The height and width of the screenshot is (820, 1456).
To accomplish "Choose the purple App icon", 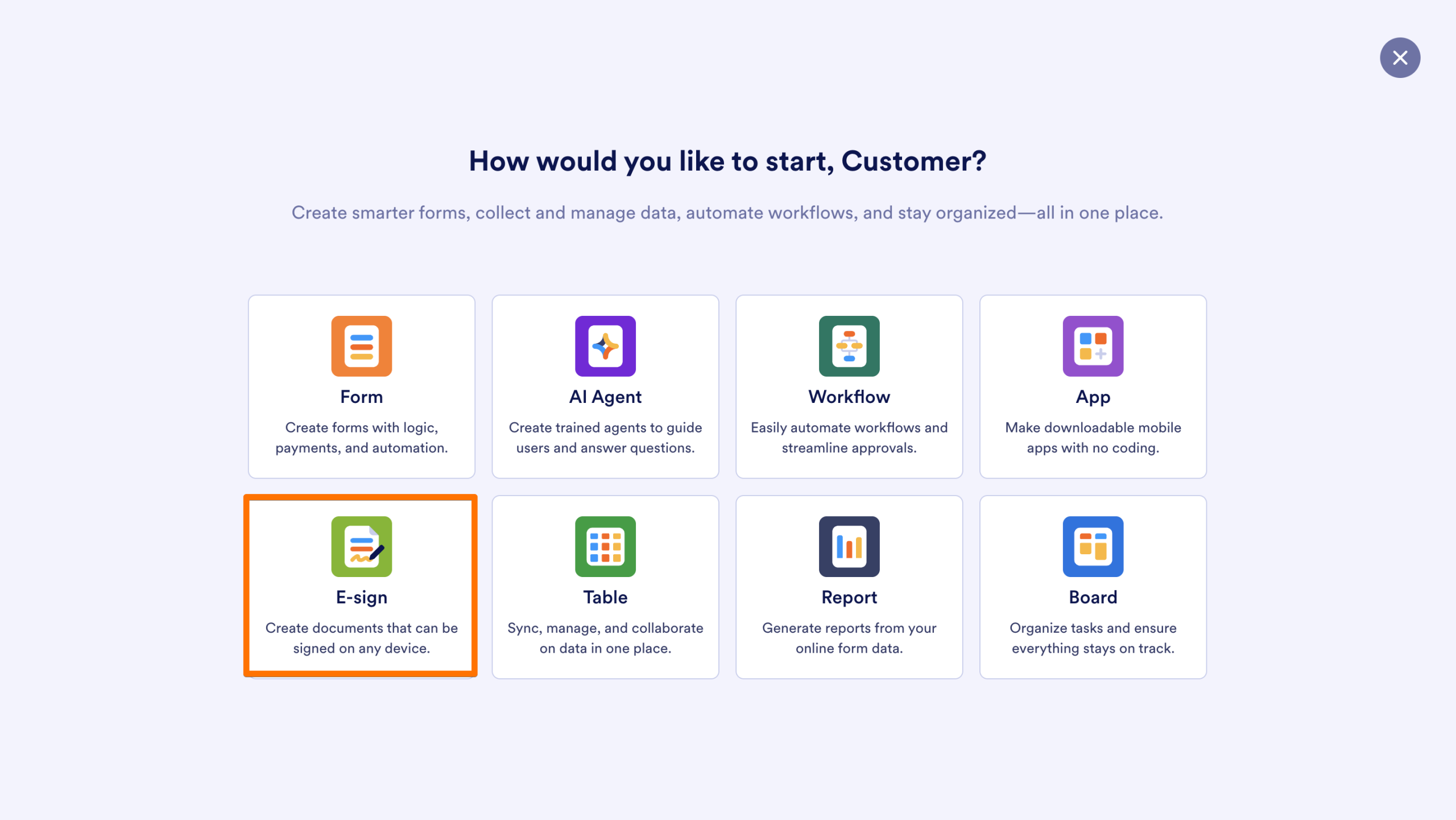I will 1093,346.
